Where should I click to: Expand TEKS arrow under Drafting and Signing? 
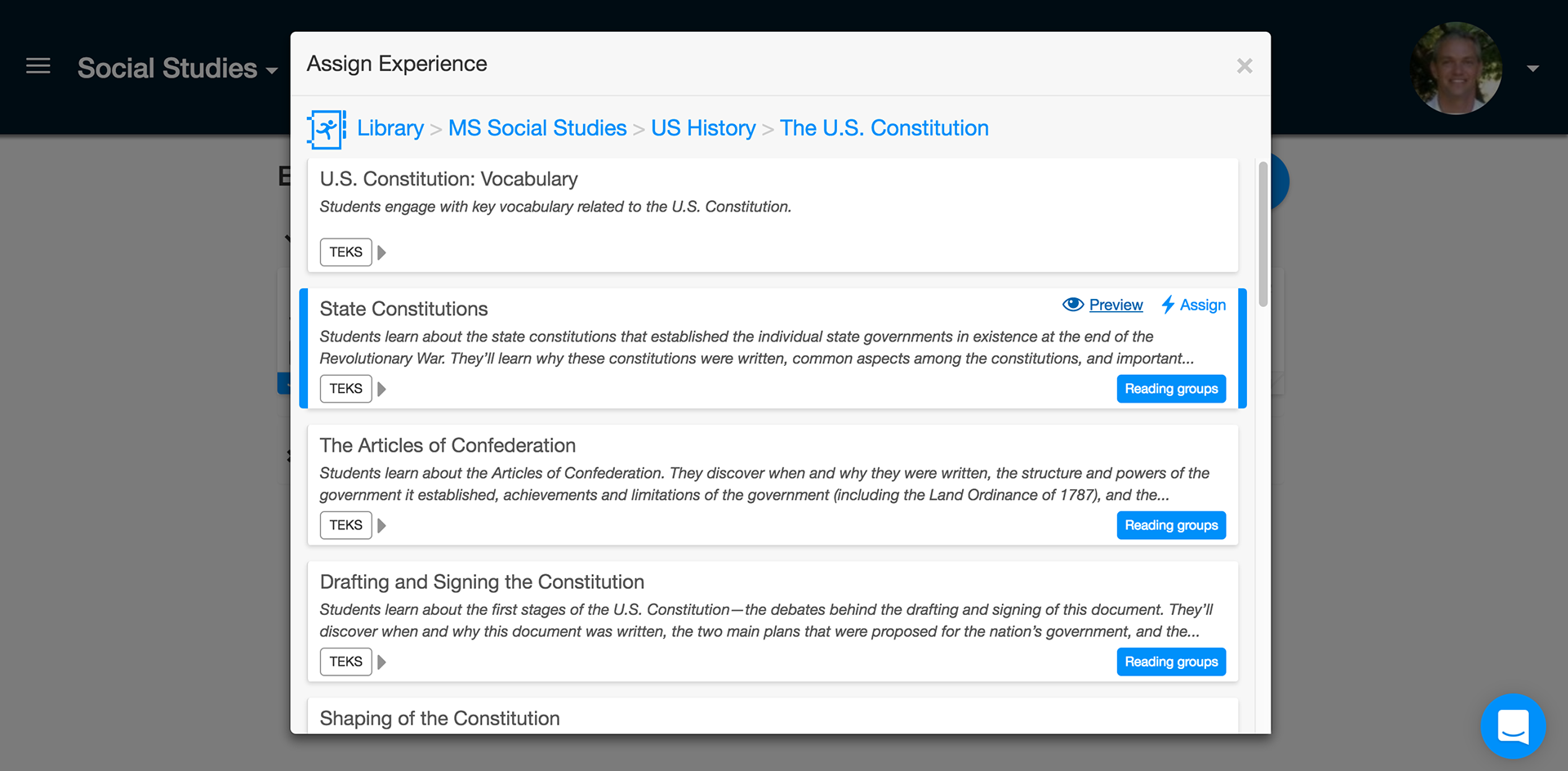click(x=381, y=662)
